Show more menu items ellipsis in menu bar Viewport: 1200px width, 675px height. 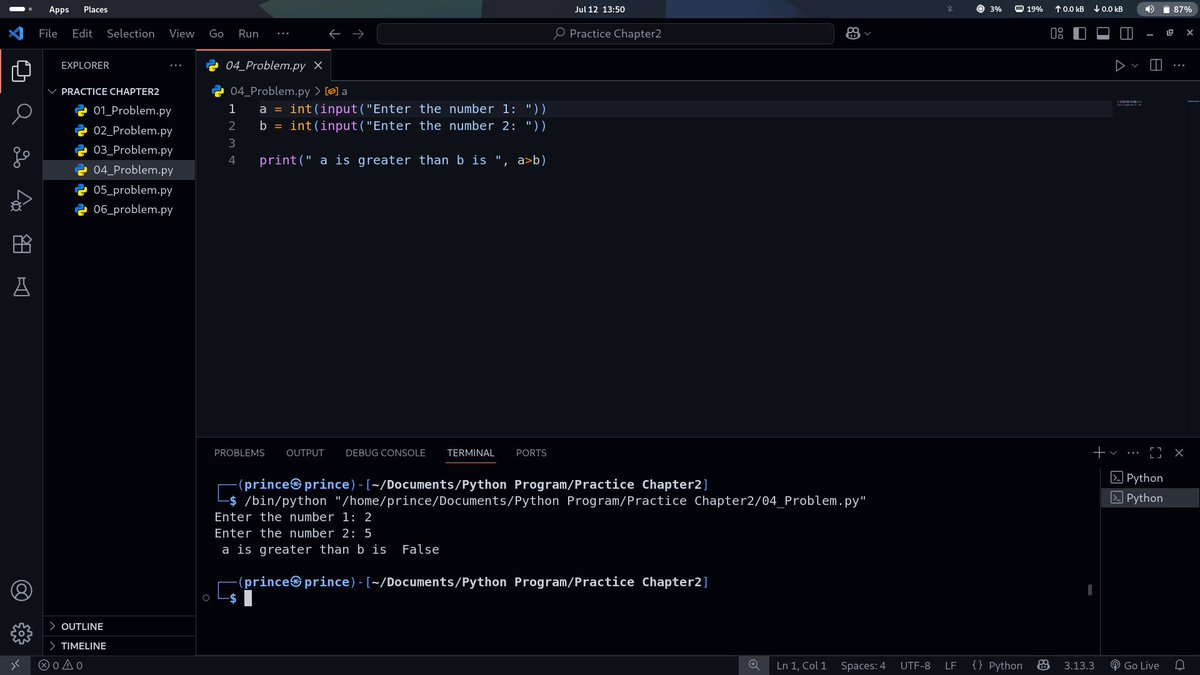coord(283,33)
